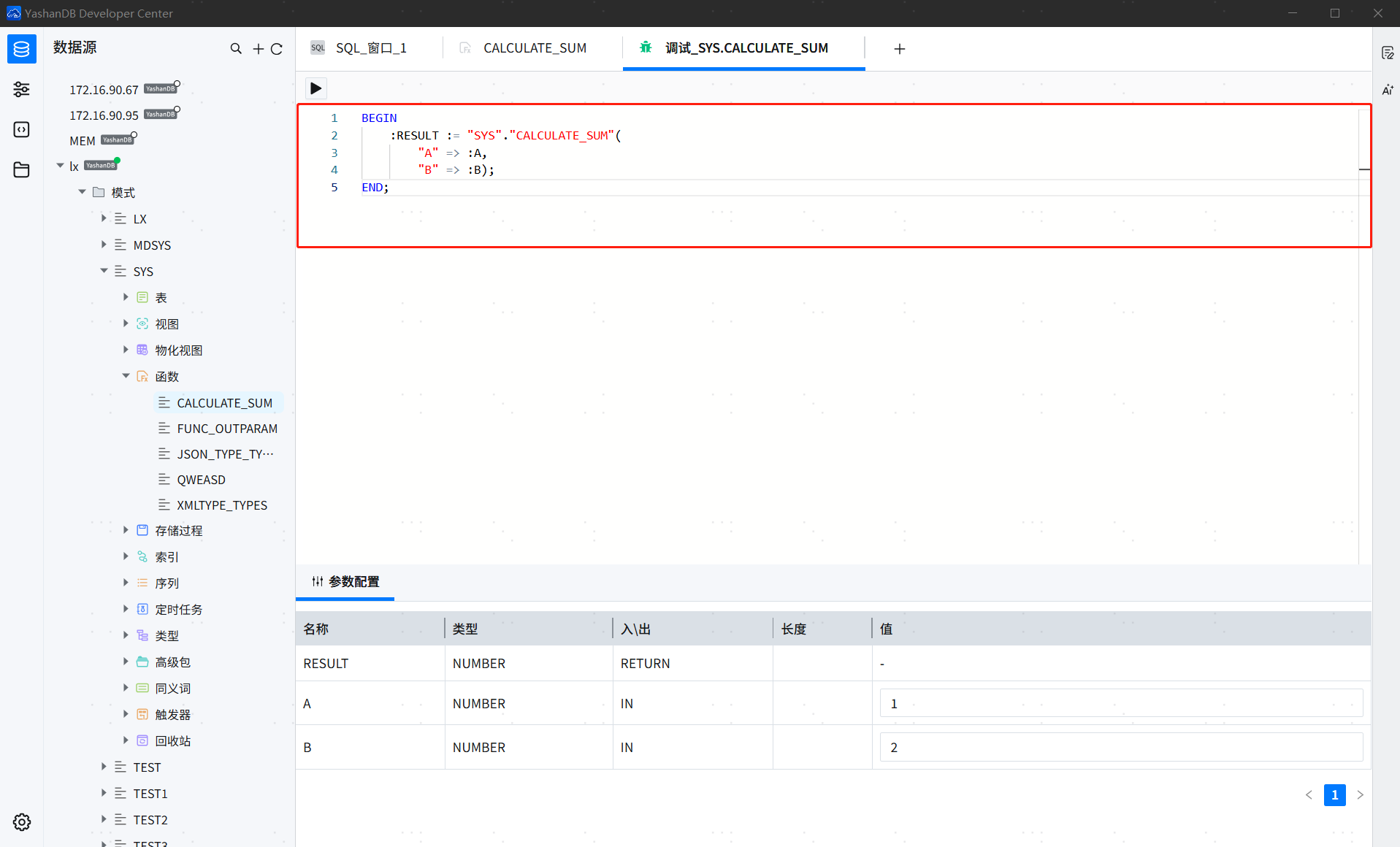Image resolution: width=1400 pixels, height=847 pixels.
Task: Open the data source panel icon
Action: tap(21, 48)
